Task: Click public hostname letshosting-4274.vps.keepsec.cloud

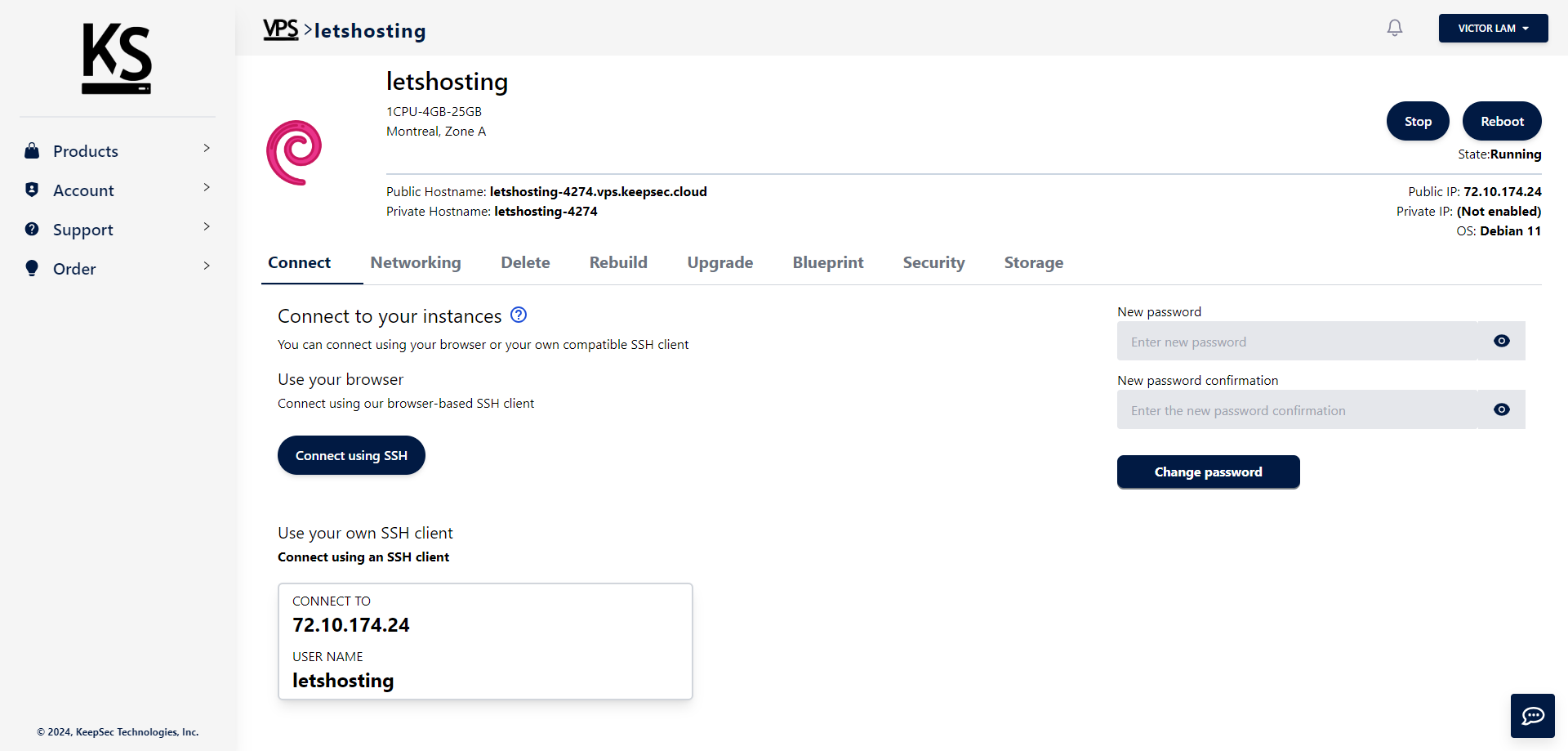Action: tap(598, 191)
